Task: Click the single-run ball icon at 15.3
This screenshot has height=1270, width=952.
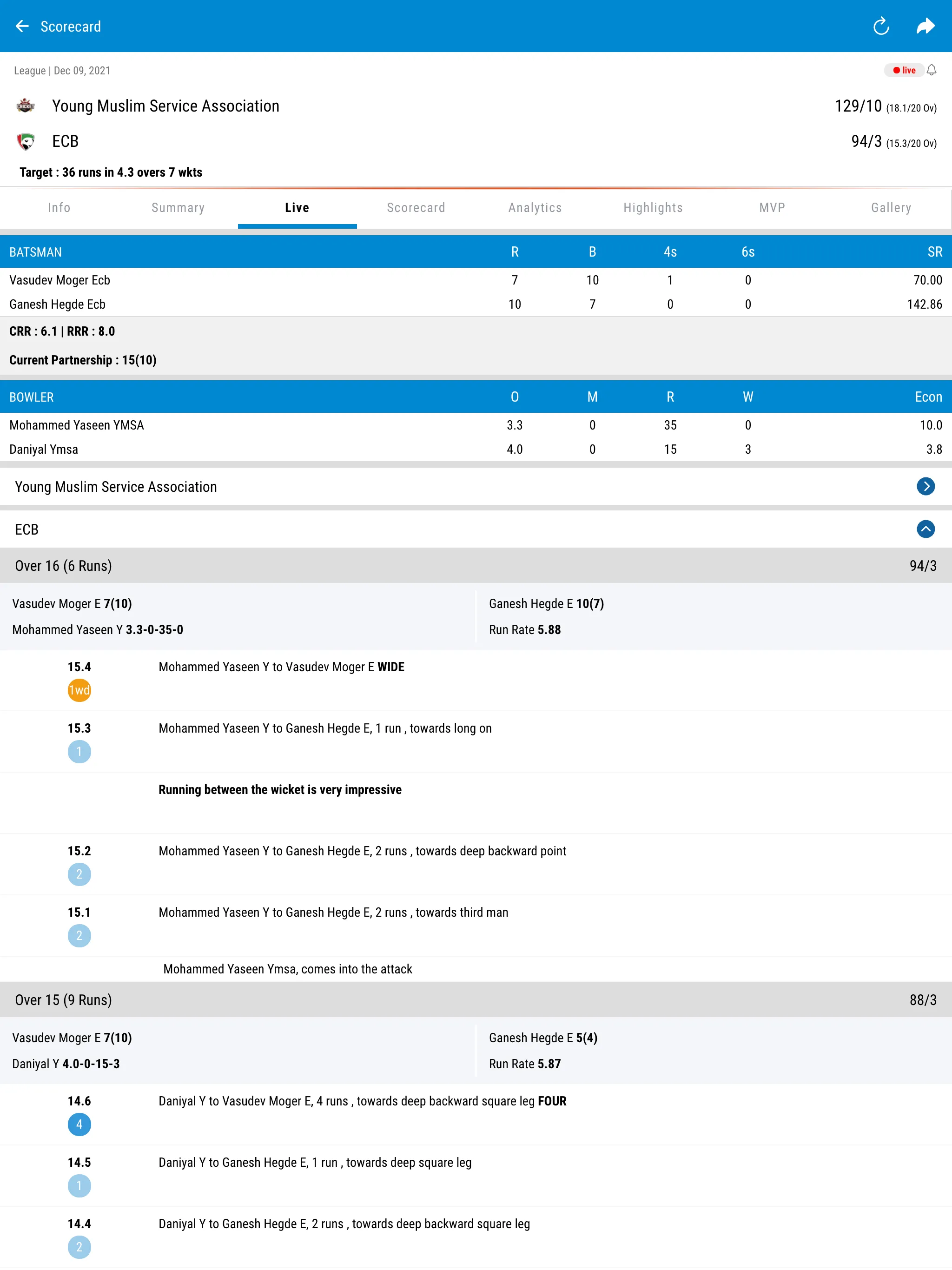Action: tap(79, 752)
